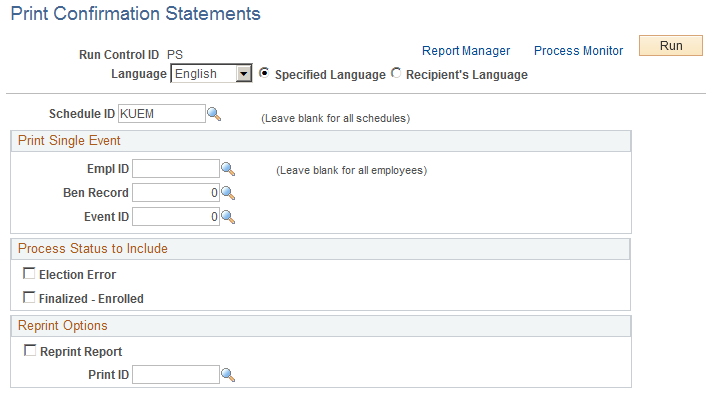Screen dimensions: 716x394
Task: Click Process Status to Include header
Action: (321, 249)
